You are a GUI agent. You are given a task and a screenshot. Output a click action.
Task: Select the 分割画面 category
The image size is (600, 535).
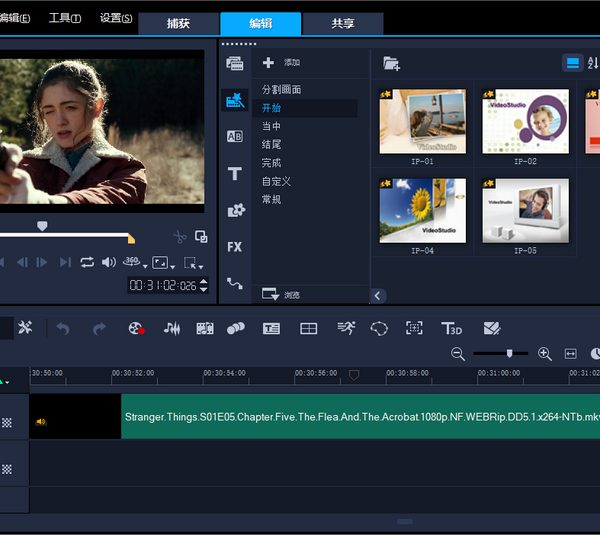pos(281,90)
